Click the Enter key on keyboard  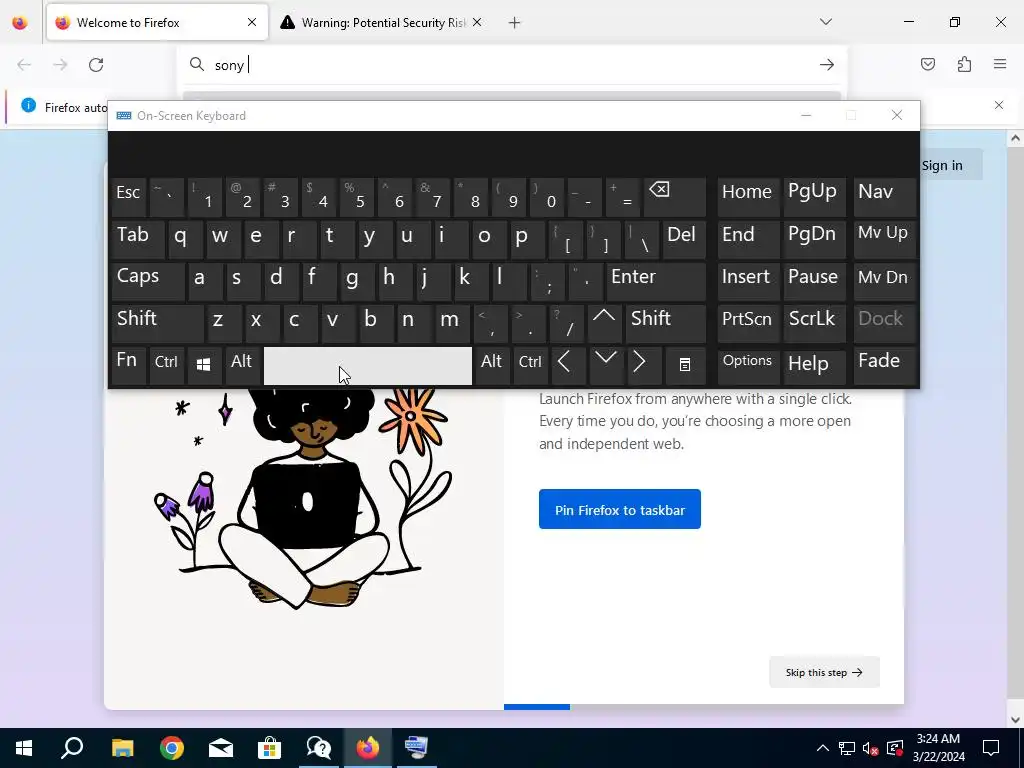pyautogui.click(x=656, y=281)
